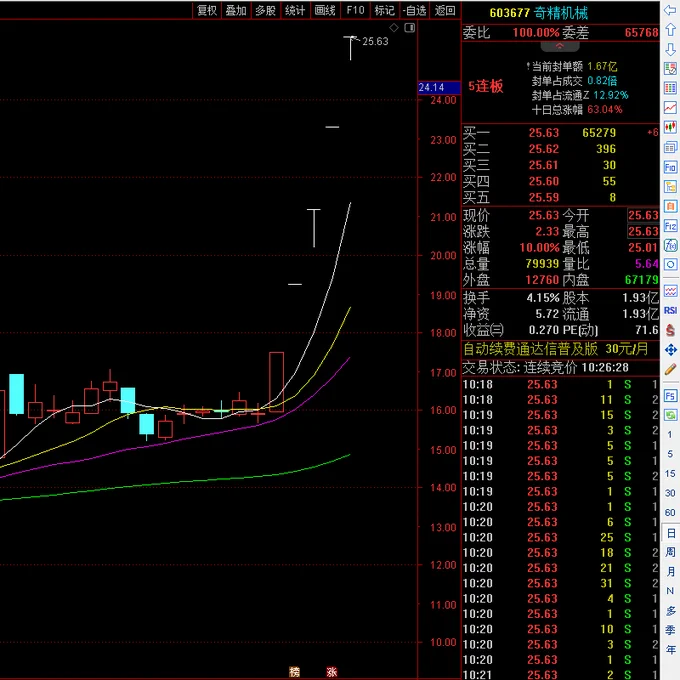
Task: Open the 统计 statistics menu
Action: (x=295, y=10)
